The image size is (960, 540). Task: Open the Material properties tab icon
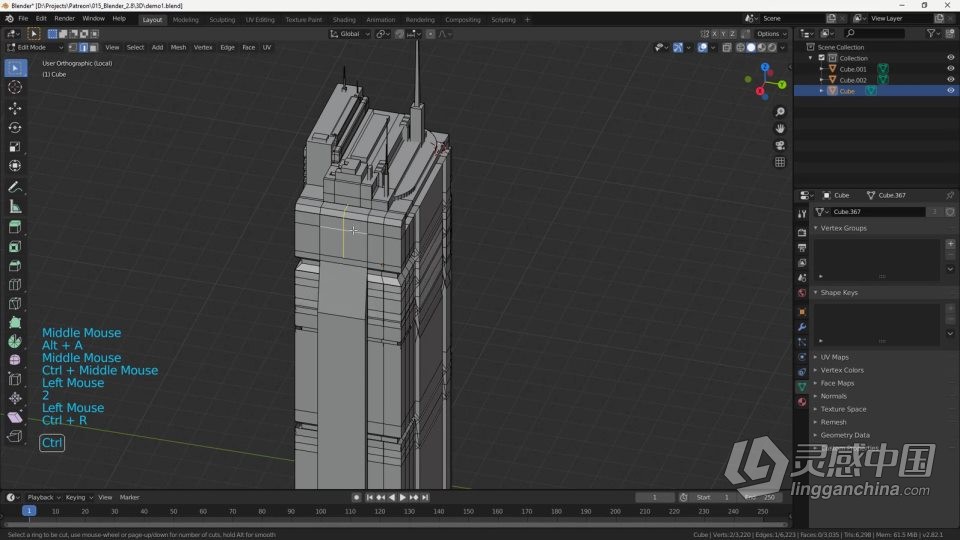tap(802, 402)
